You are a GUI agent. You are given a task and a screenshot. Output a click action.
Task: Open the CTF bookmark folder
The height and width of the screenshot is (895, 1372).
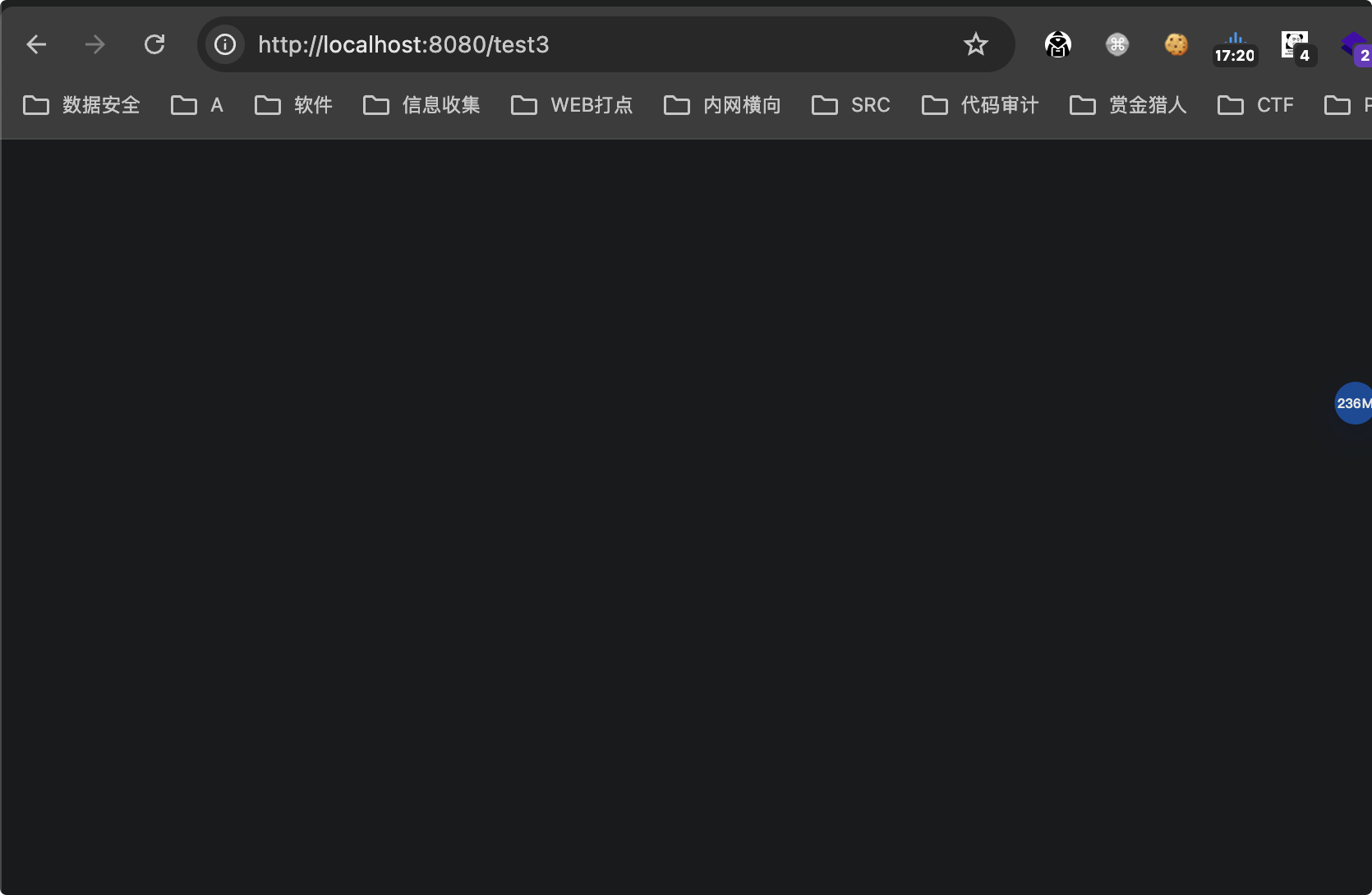(1255, 105)
